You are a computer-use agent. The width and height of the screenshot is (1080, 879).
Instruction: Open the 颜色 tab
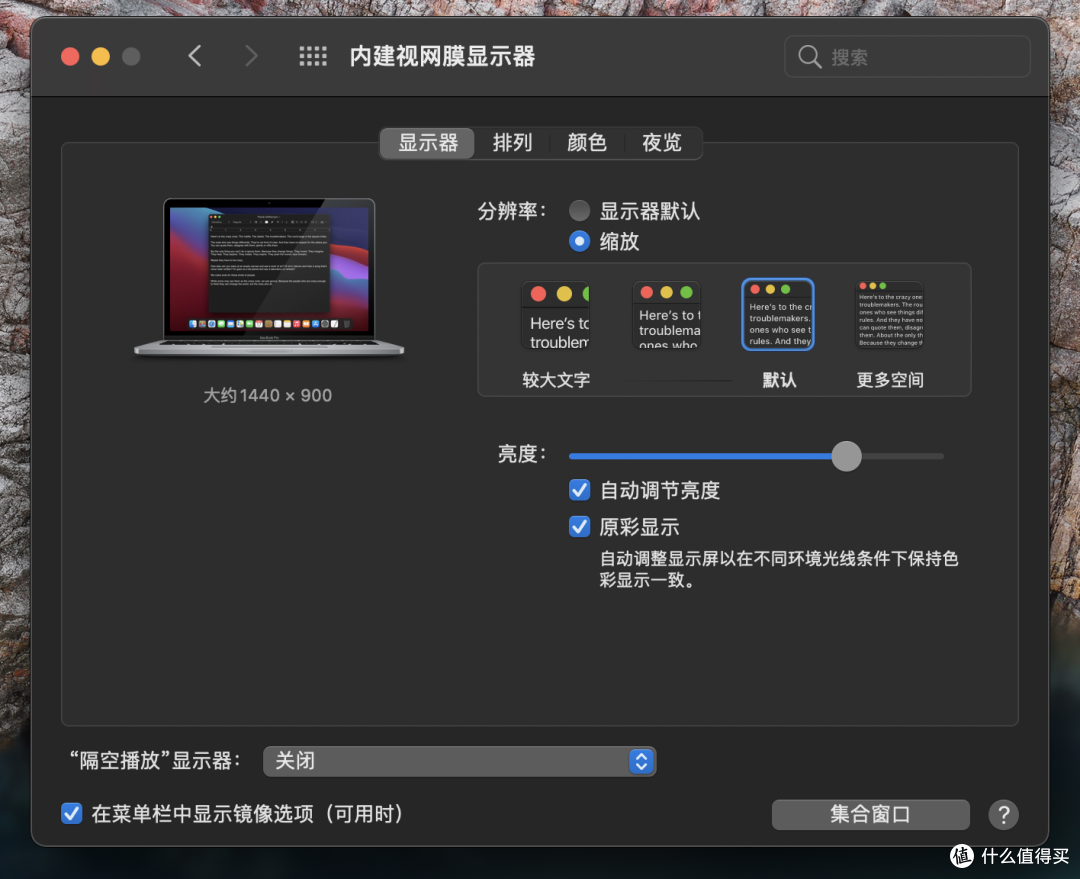click(587, 143)
